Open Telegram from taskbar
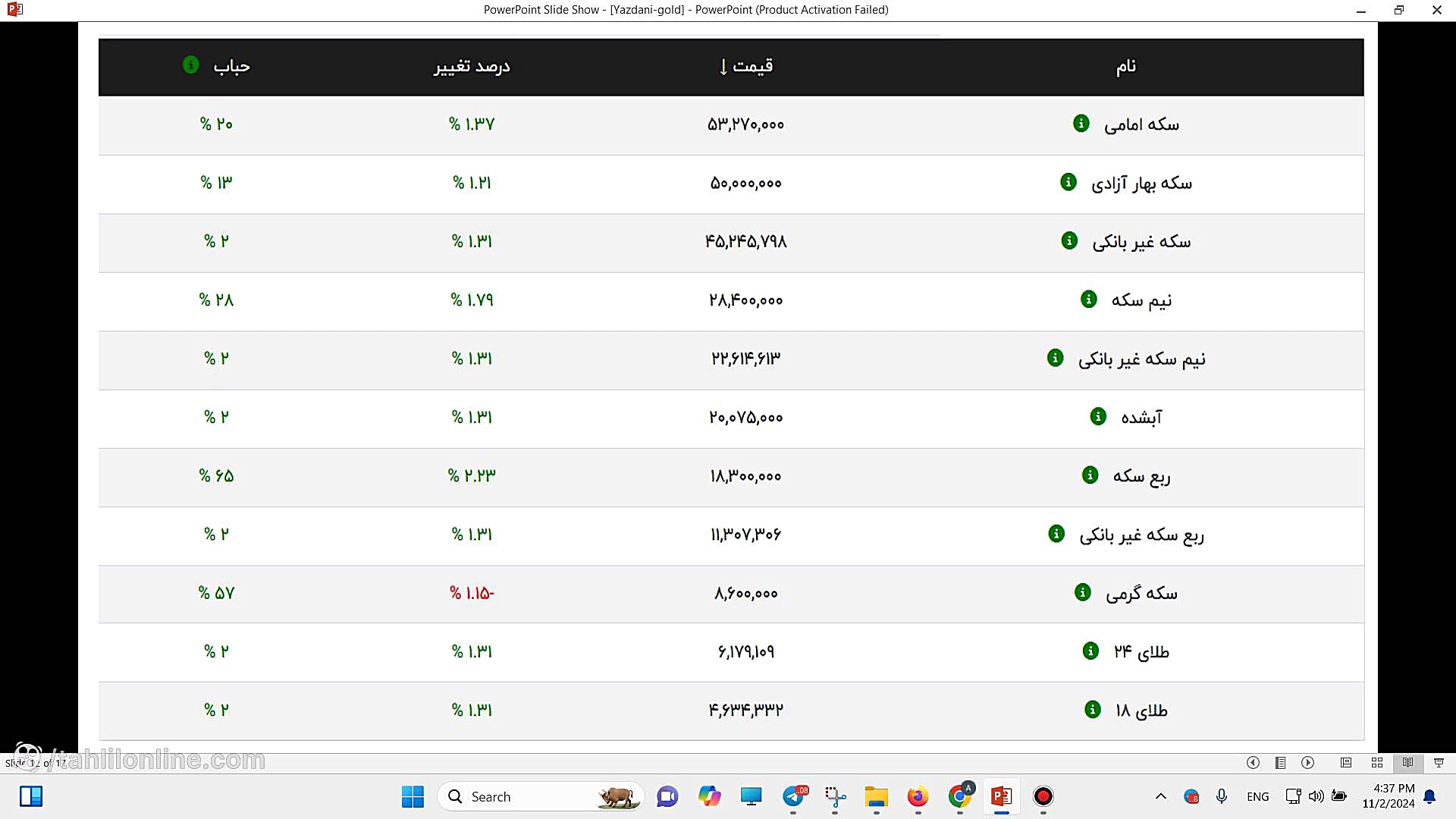 (794, 796)
